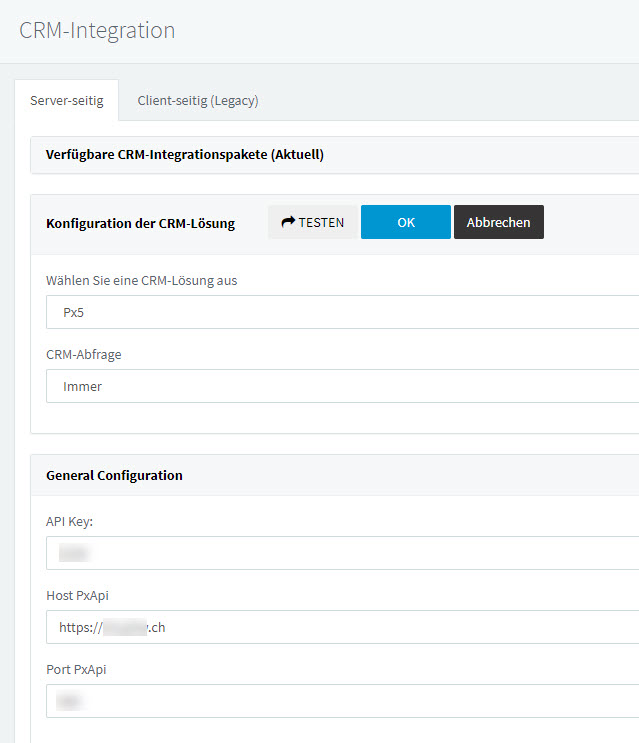This screenshot has height=743, width=639.
Task: Open the CRM-Abfrage dropdown showing Immer
Action: [x=340, y=386]
